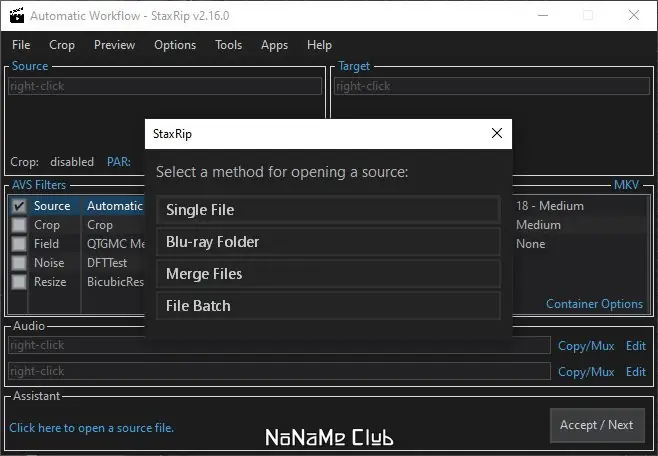Click the PAR link
The width and height of the screenshot is (658, 456).
tap(119, 162)
